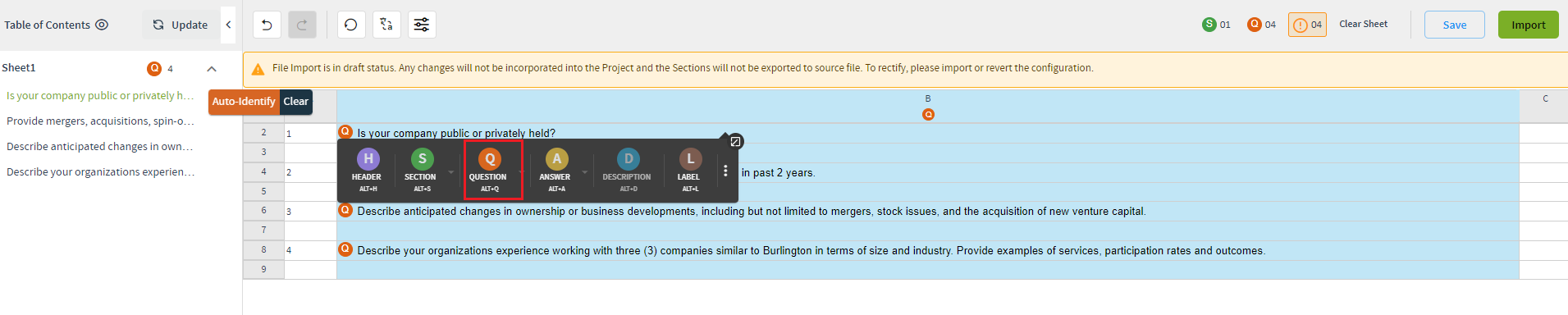1568x315 pixels.
Task: Tag cell as Label
Action: click(689, 170)
